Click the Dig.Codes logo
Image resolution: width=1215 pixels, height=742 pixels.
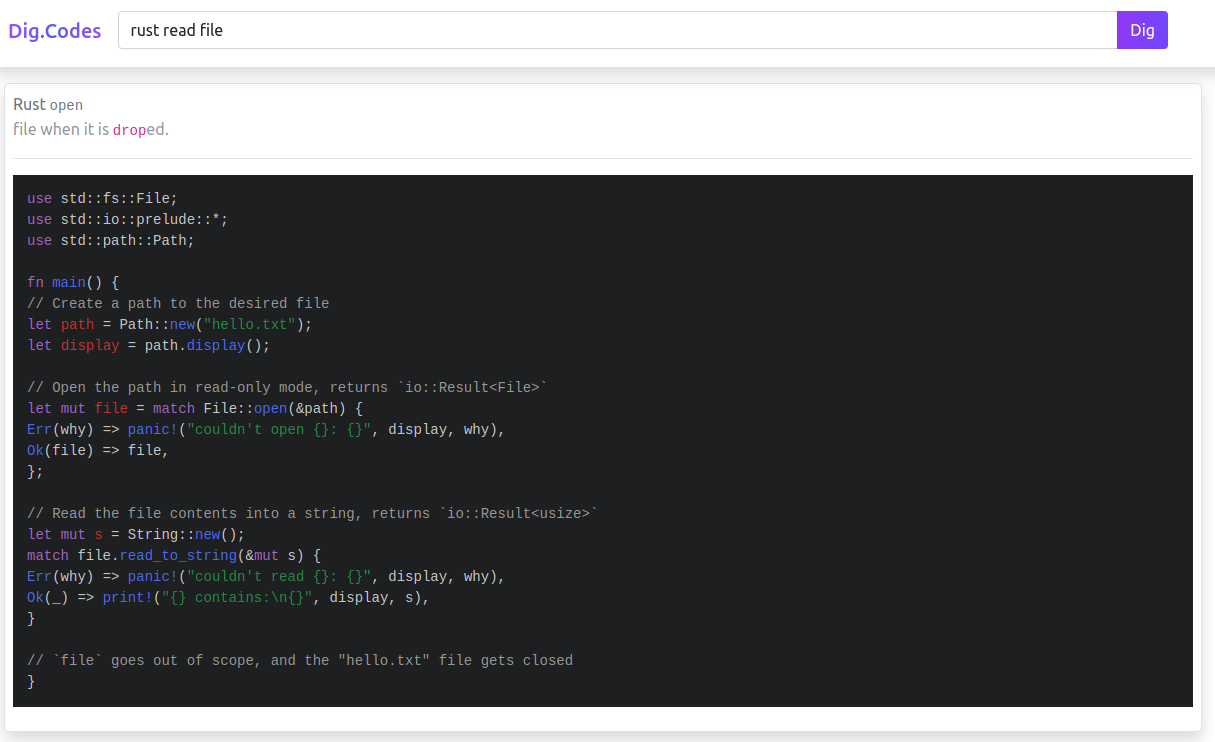pyautogui.click(x=54, y=30)
